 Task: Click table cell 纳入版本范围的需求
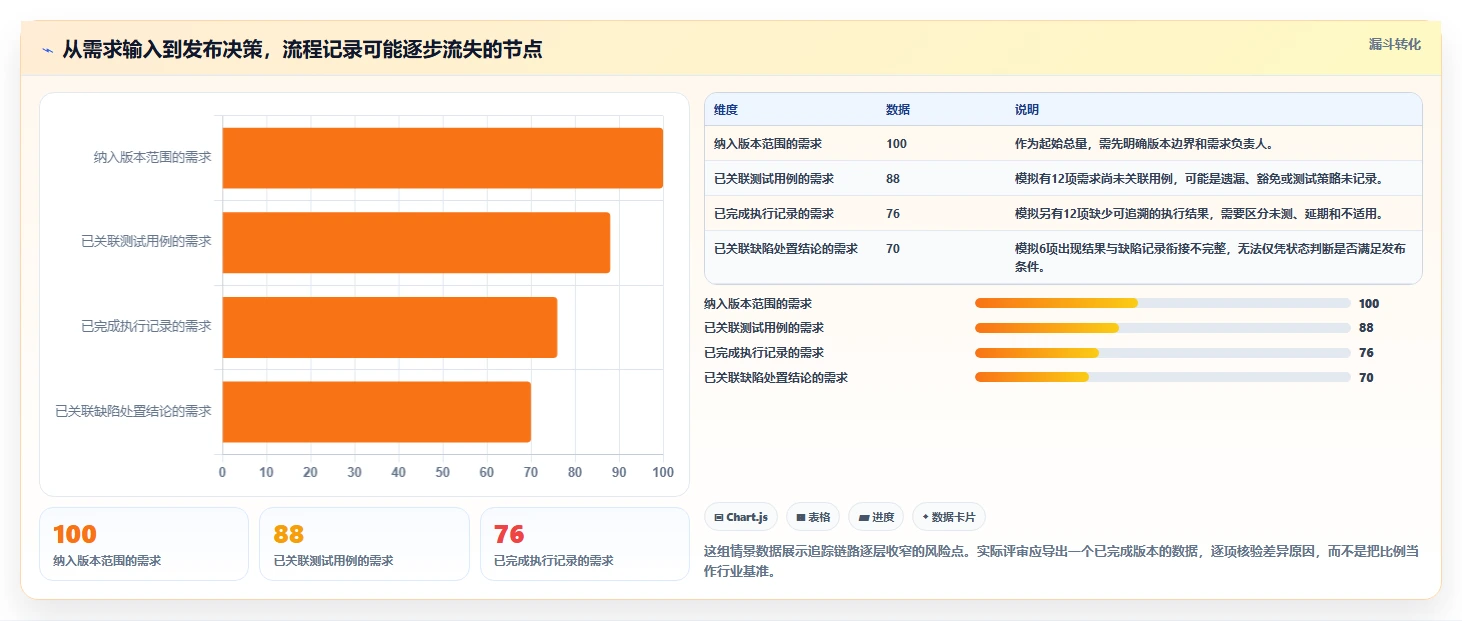[x=768, y=144]
